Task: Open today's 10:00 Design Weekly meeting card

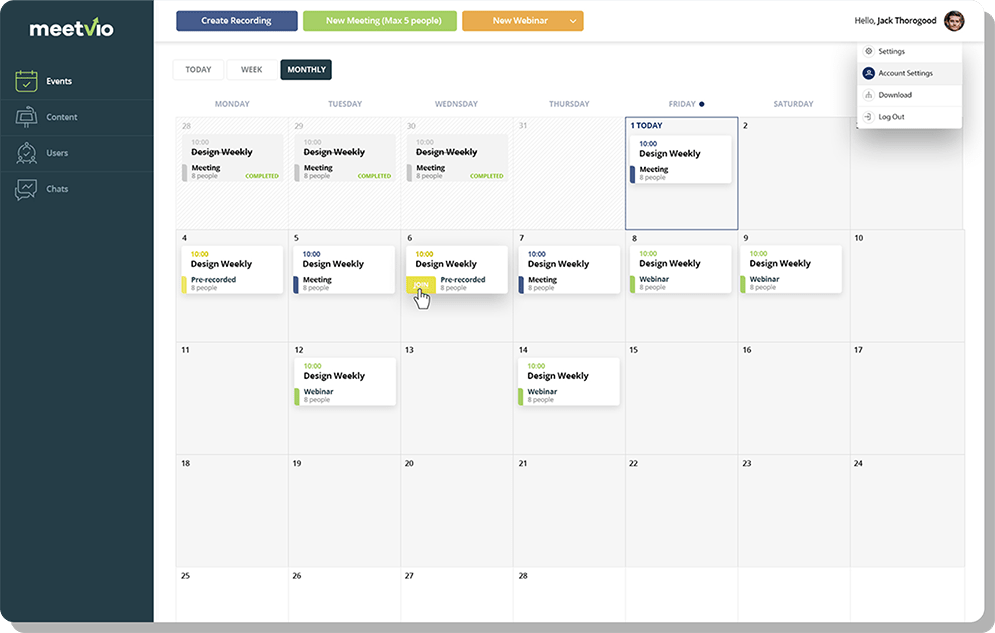Action: pos(680,159)
